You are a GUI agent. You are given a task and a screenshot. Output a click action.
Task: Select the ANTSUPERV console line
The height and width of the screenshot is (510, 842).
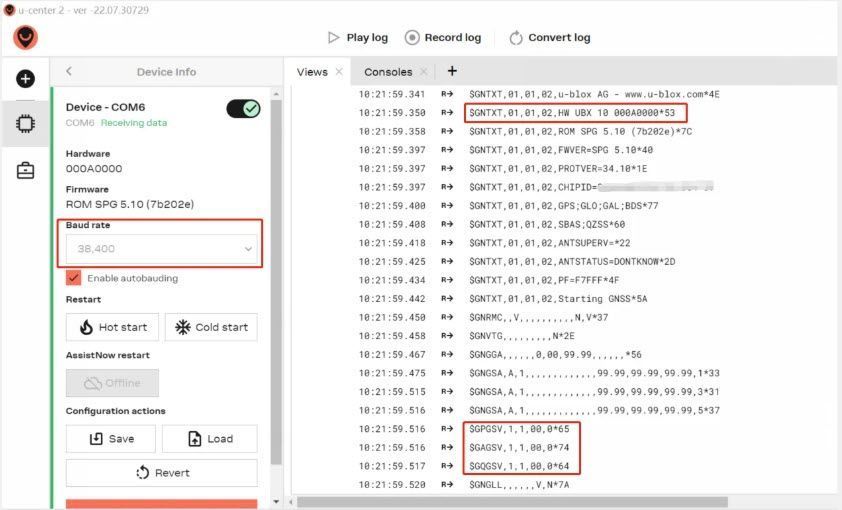(x=549, y=243)
